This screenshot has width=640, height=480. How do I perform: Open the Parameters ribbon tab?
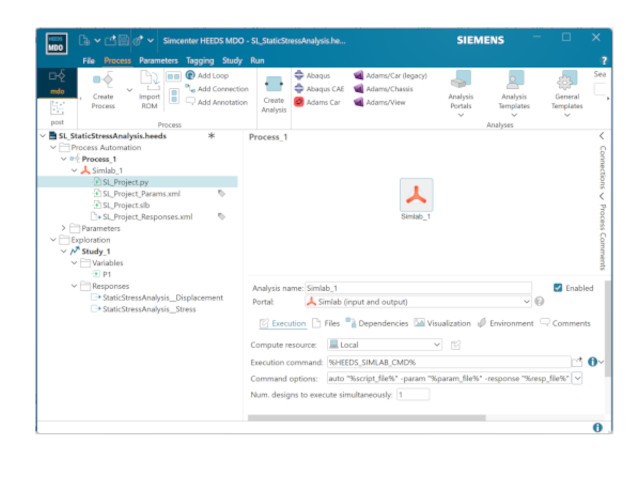pyautogui.click(x=158, y=61)
